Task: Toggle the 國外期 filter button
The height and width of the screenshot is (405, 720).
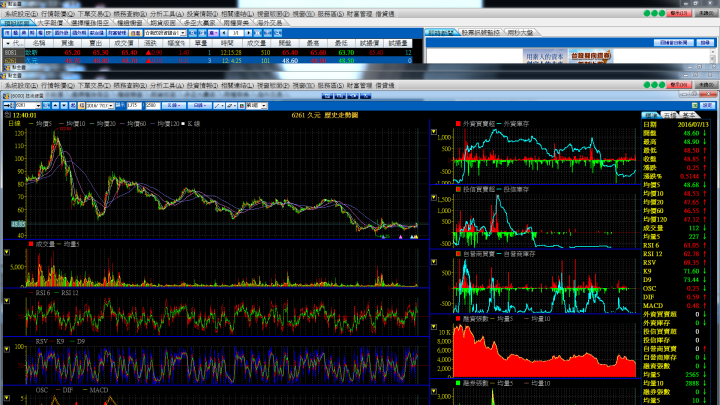Action: [79, 33]
